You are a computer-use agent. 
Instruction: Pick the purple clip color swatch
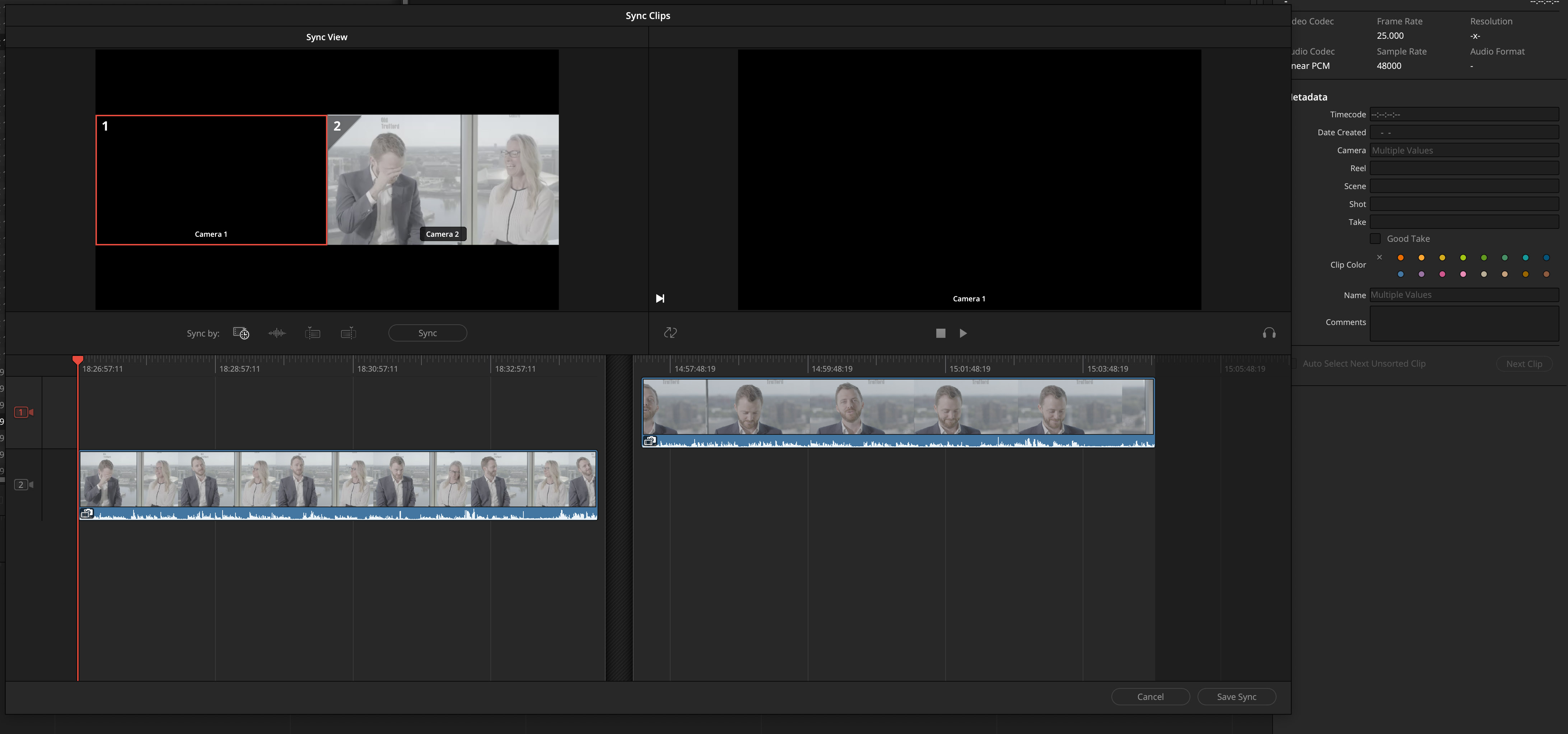pyautogui.click(x=1421, y=274)
